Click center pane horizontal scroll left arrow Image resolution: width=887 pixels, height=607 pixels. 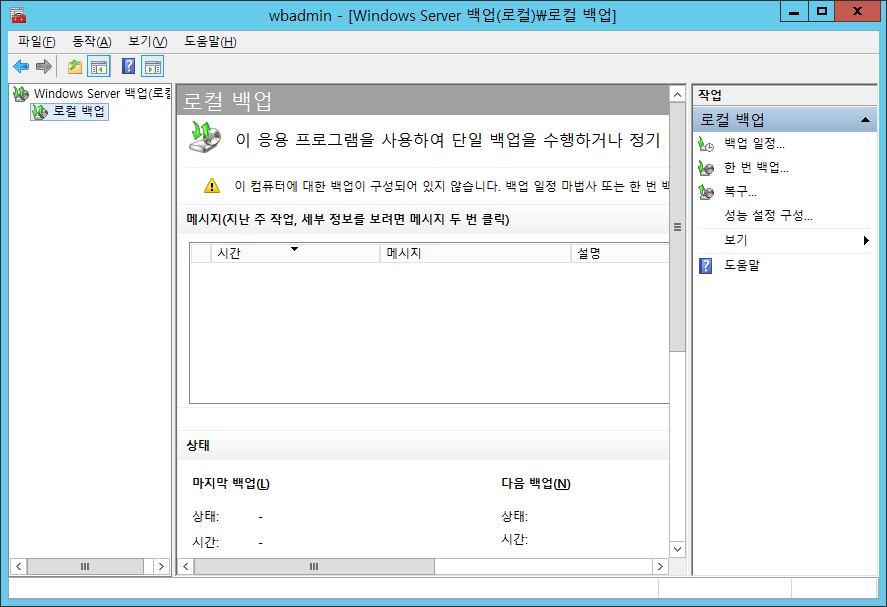[x=186, y=566]
